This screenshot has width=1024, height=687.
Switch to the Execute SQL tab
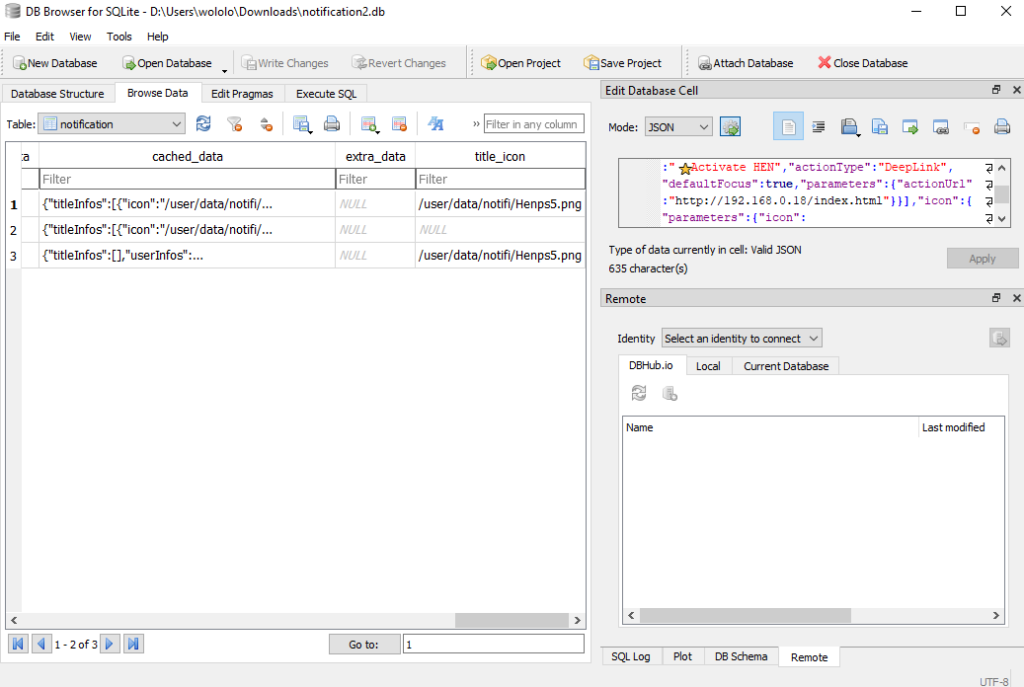[325, 93]
